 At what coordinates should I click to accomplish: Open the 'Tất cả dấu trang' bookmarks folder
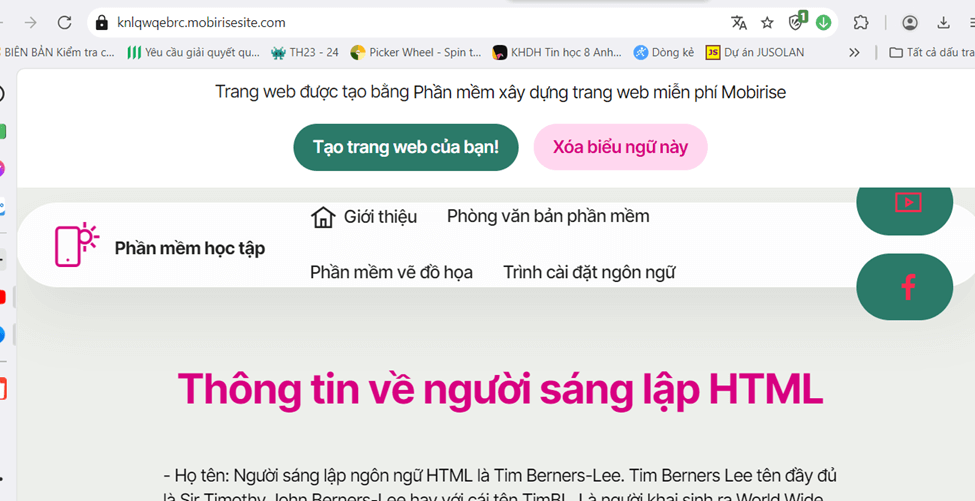coord(930,52)
